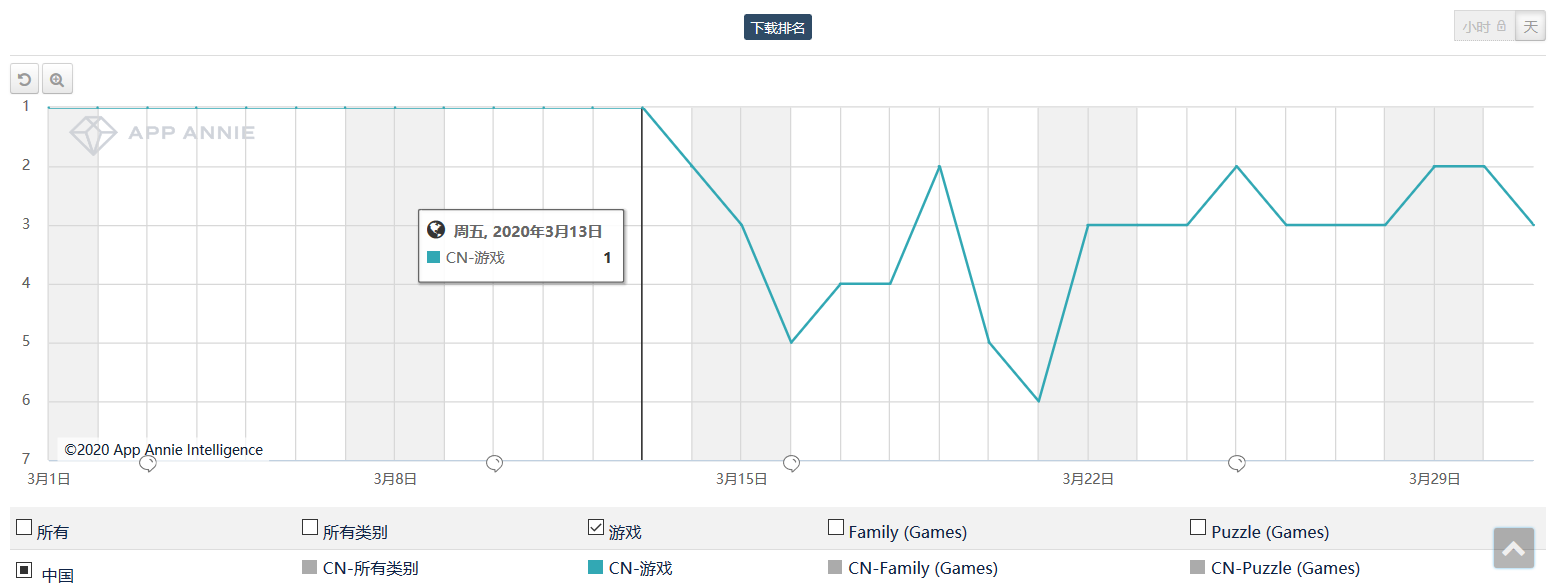This screenshot has height=588, width=1556.
Task: Uncheck the 游戏 checkbox
Action: pos(596,528)
